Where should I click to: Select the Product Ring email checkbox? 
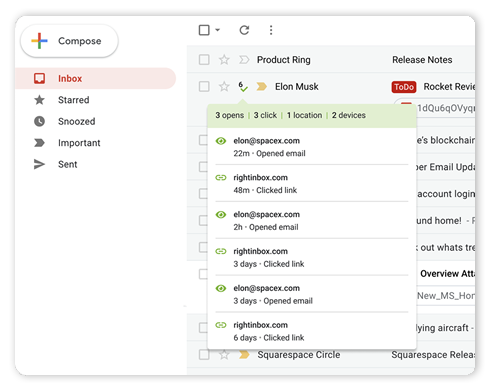204,60
